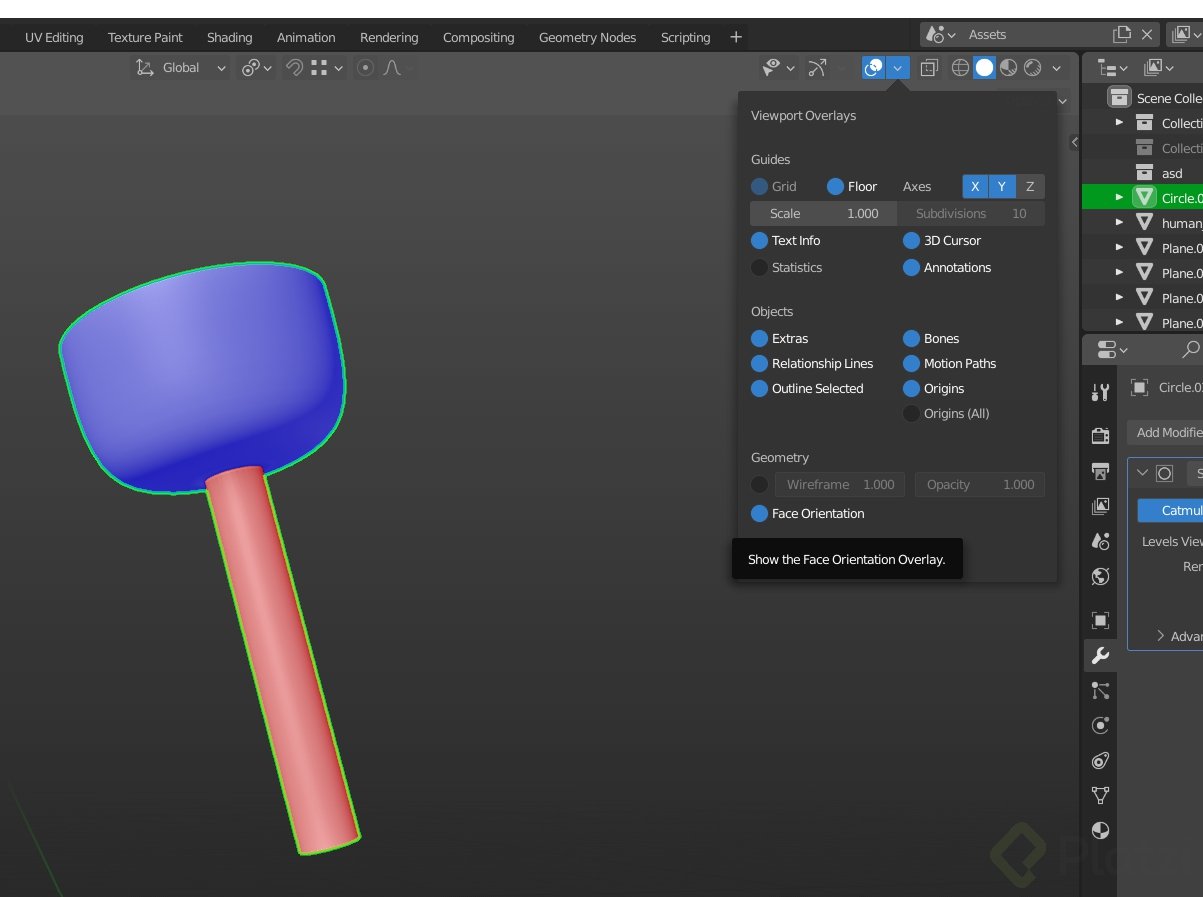Switch to Texture Paint workspace
The image size is (1203, 897).
point(145,37)
